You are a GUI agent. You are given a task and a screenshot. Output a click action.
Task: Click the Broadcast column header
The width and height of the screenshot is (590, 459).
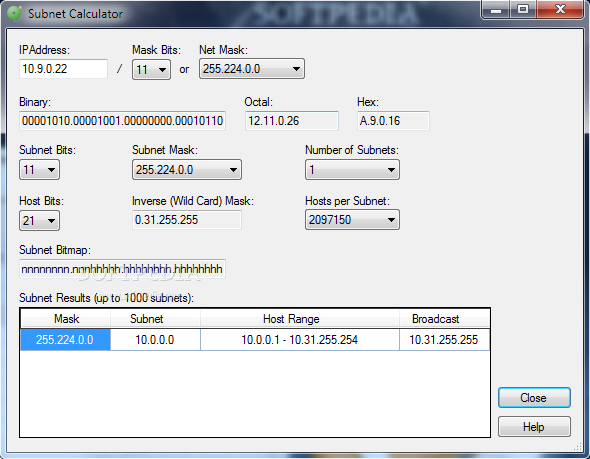444,319
